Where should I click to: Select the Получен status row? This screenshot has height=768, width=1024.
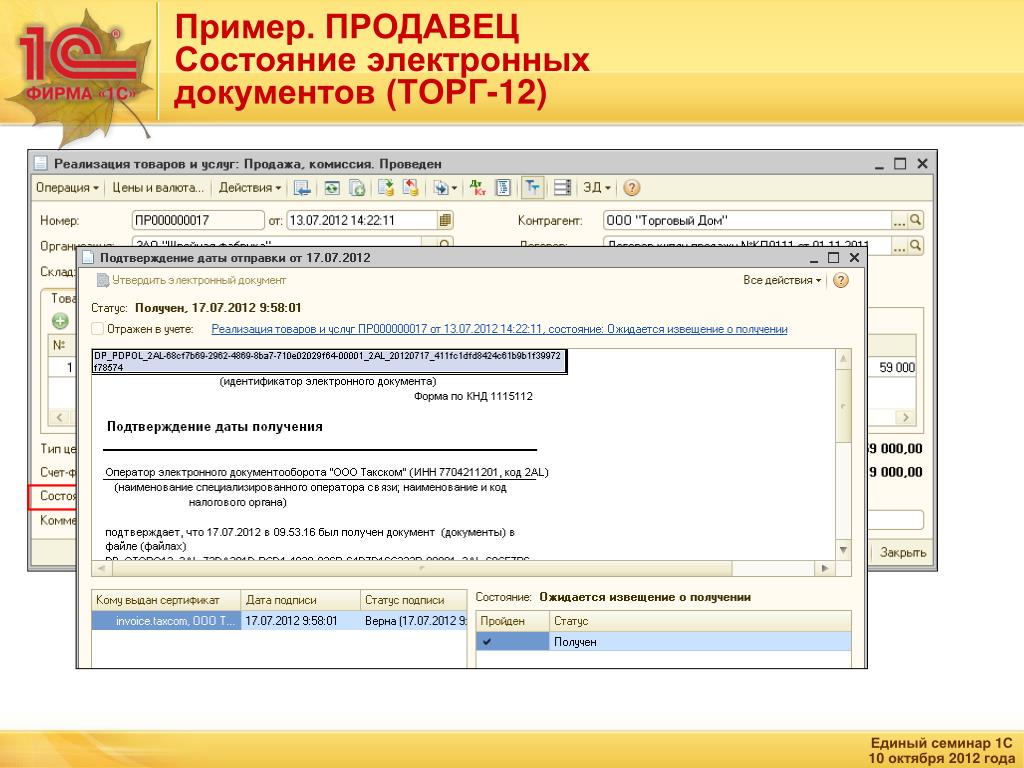pos(664,642)
